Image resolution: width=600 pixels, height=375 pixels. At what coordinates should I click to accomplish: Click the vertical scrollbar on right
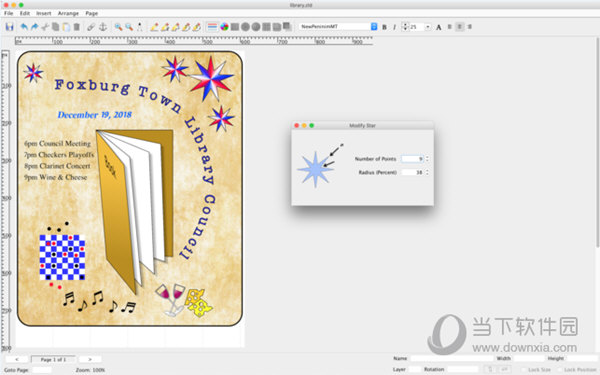[x=597, y=142]
